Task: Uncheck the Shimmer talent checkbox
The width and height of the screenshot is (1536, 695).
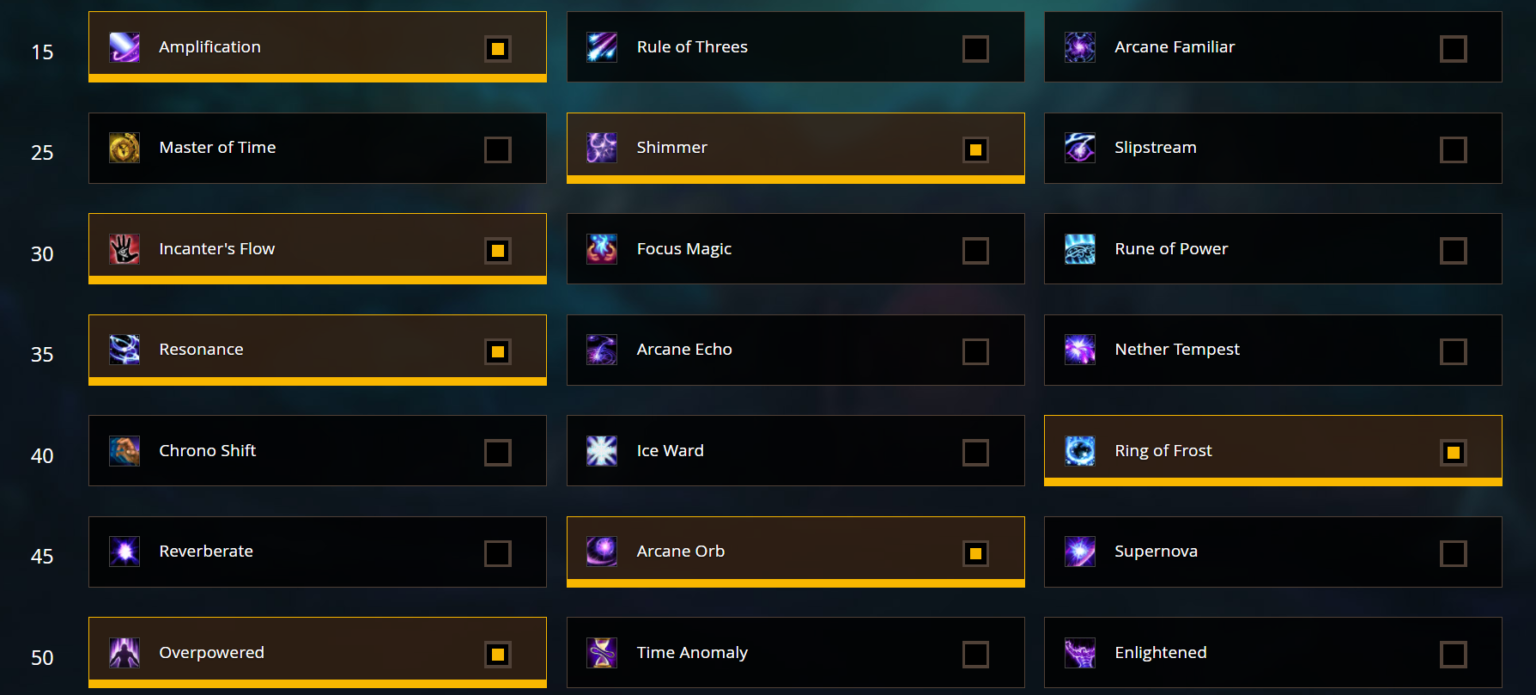Action: pyautogui.click(x=975, y=150)
